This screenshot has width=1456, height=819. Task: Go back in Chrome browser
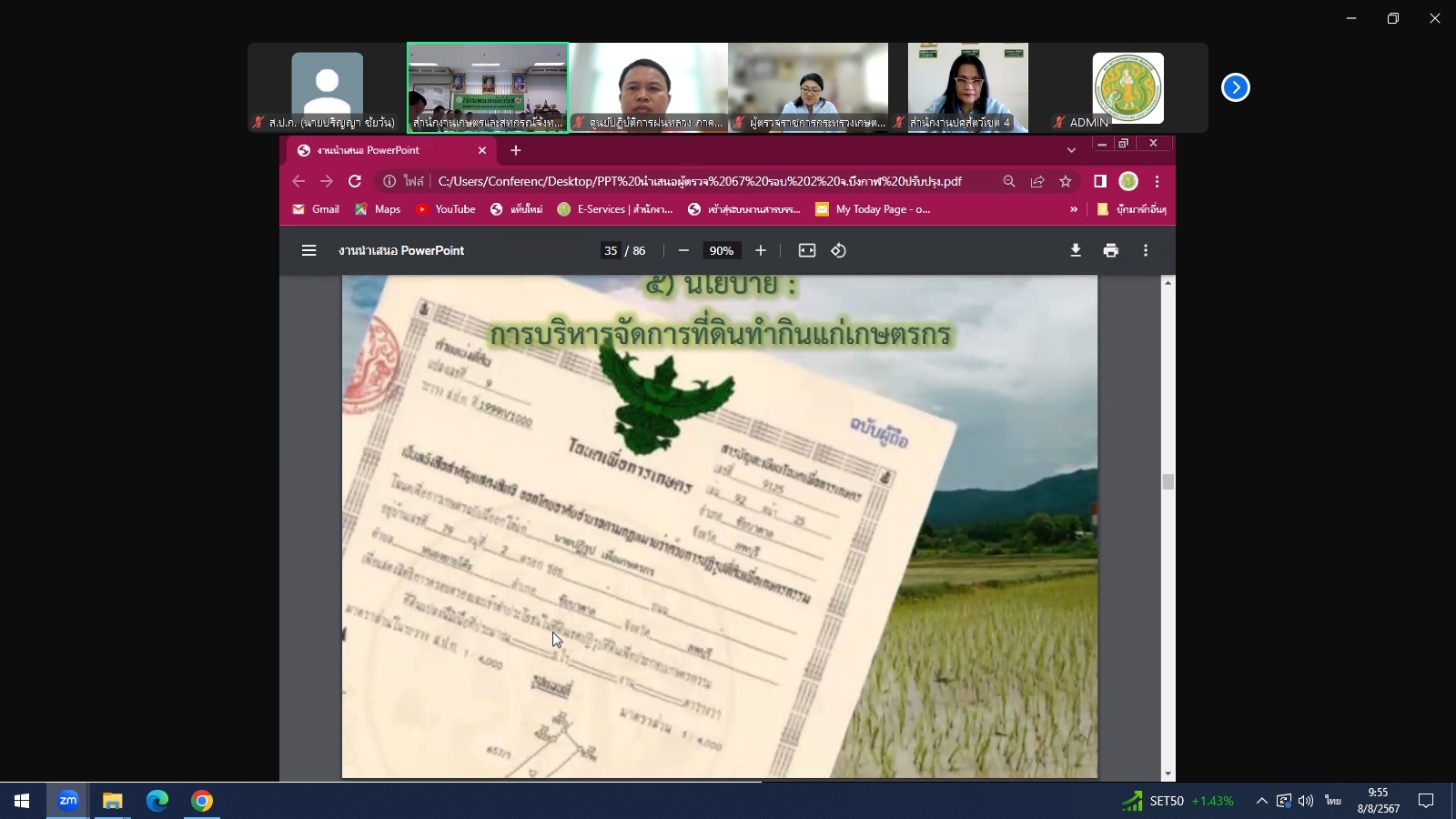[298, 181]
